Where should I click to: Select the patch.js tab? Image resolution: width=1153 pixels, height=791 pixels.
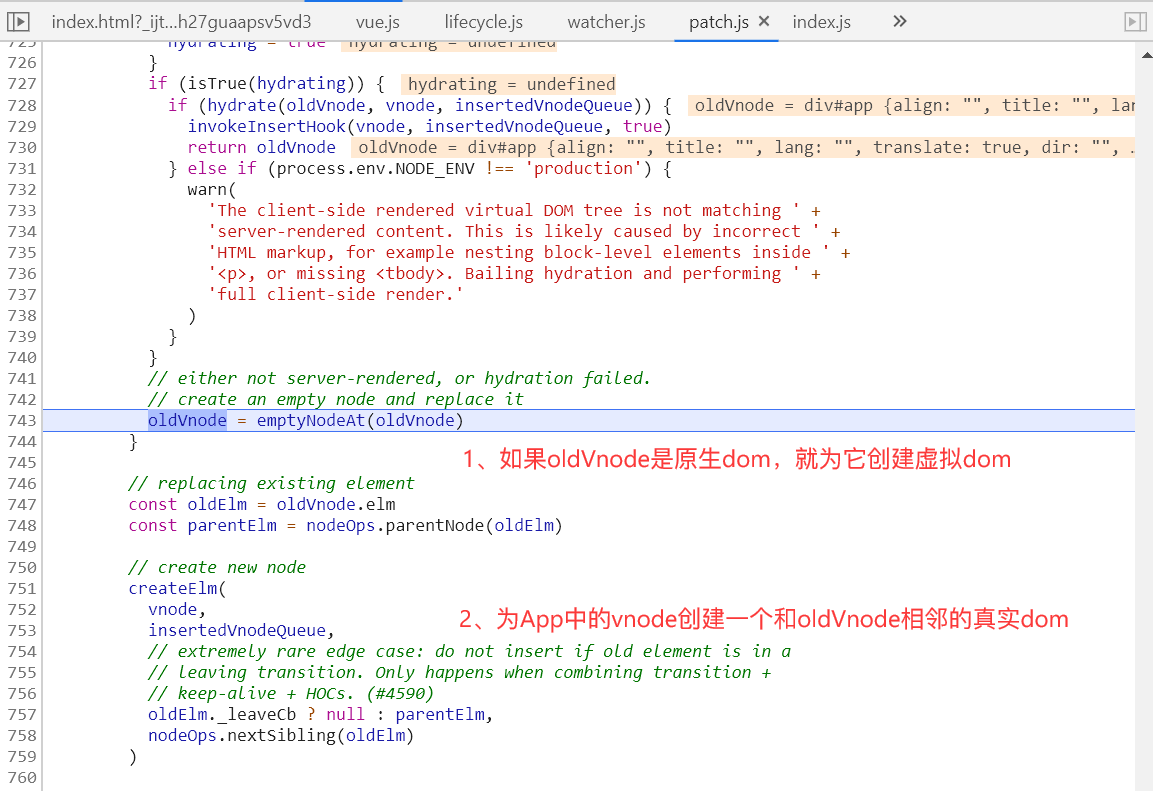coord(718,22)
